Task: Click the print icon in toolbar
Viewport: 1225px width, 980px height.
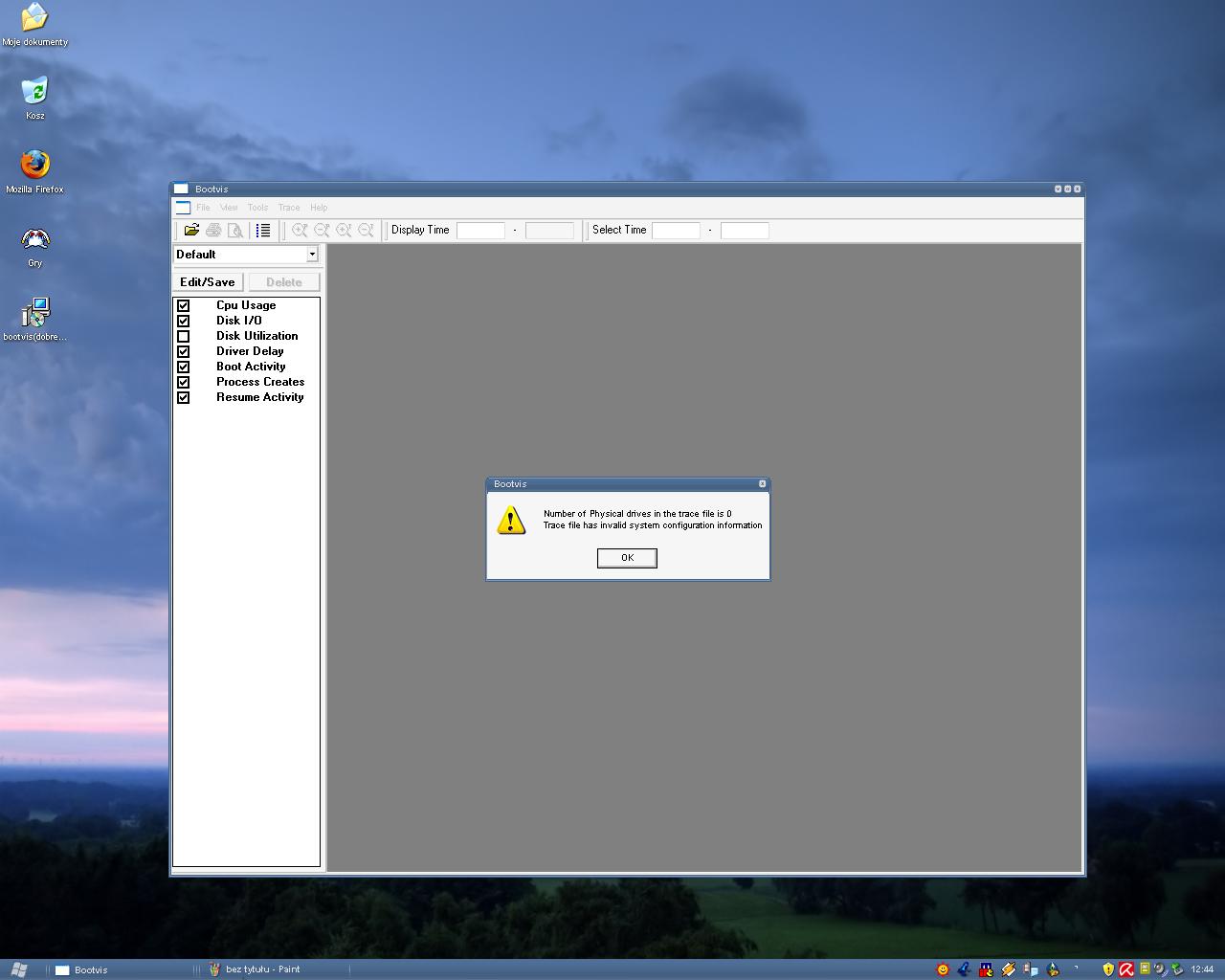Action: [213, 230]
